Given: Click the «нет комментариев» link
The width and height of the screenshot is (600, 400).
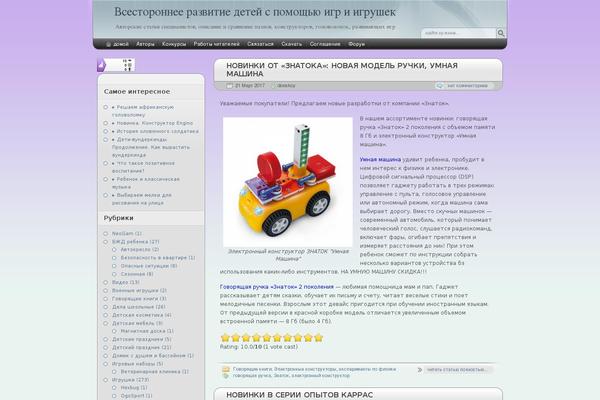Looking at the screenshot, I should click(468, 86).
